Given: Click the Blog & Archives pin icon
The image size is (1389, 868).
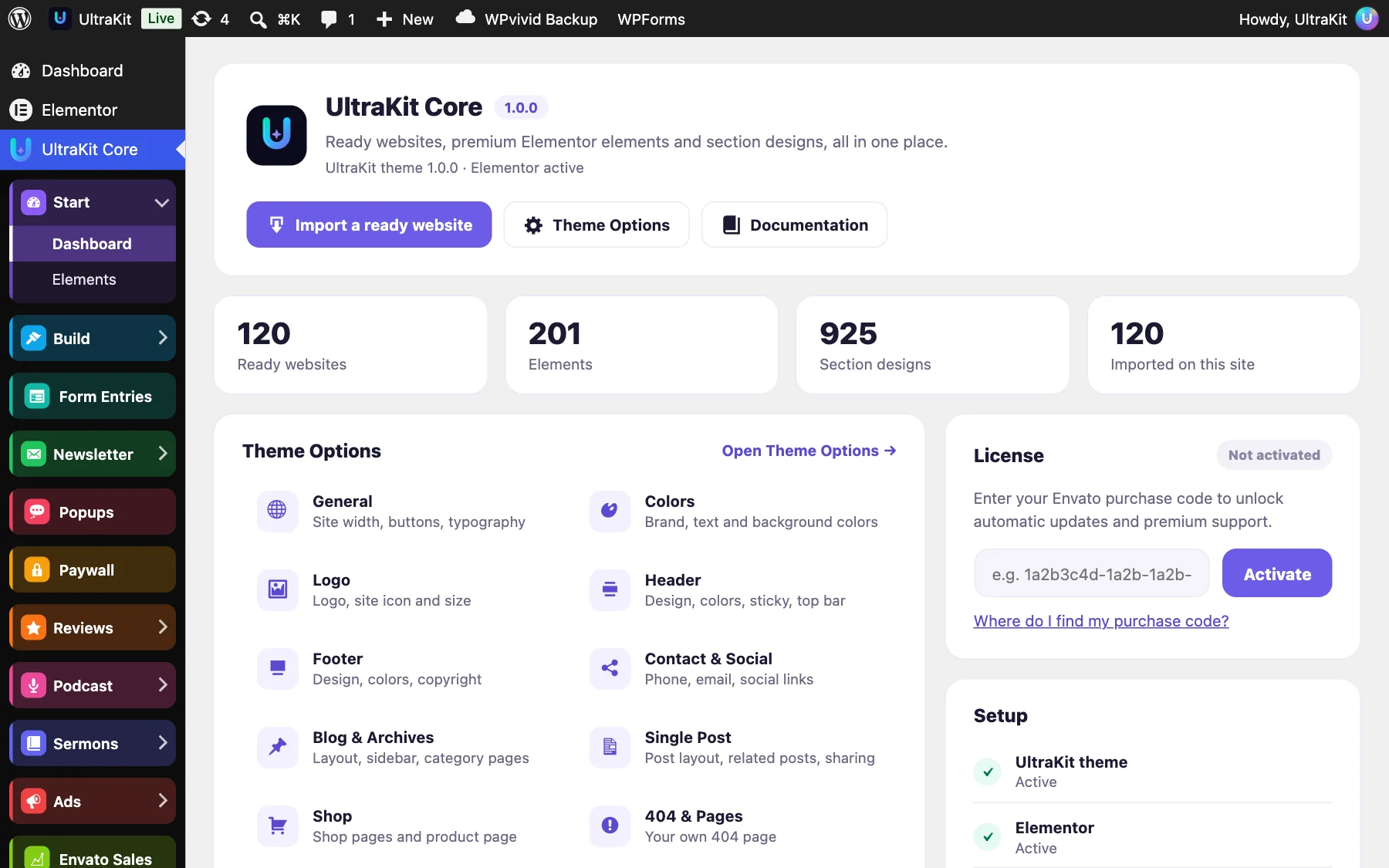Looking at the screenshot, I should point(277,747).
